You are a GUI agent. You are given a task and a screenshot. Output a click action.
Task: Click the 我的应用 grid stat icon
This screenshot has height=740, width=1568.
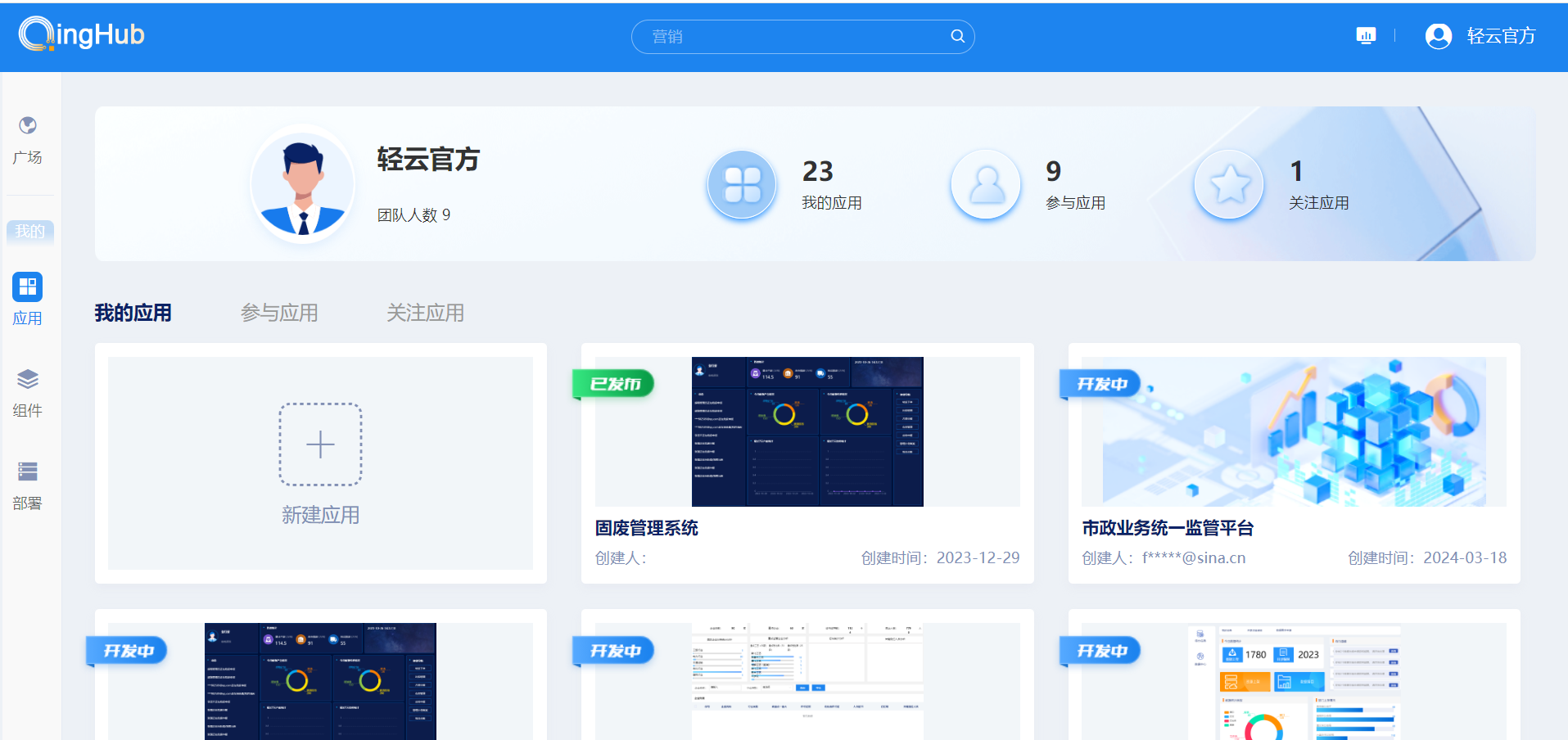coord(742,184)
